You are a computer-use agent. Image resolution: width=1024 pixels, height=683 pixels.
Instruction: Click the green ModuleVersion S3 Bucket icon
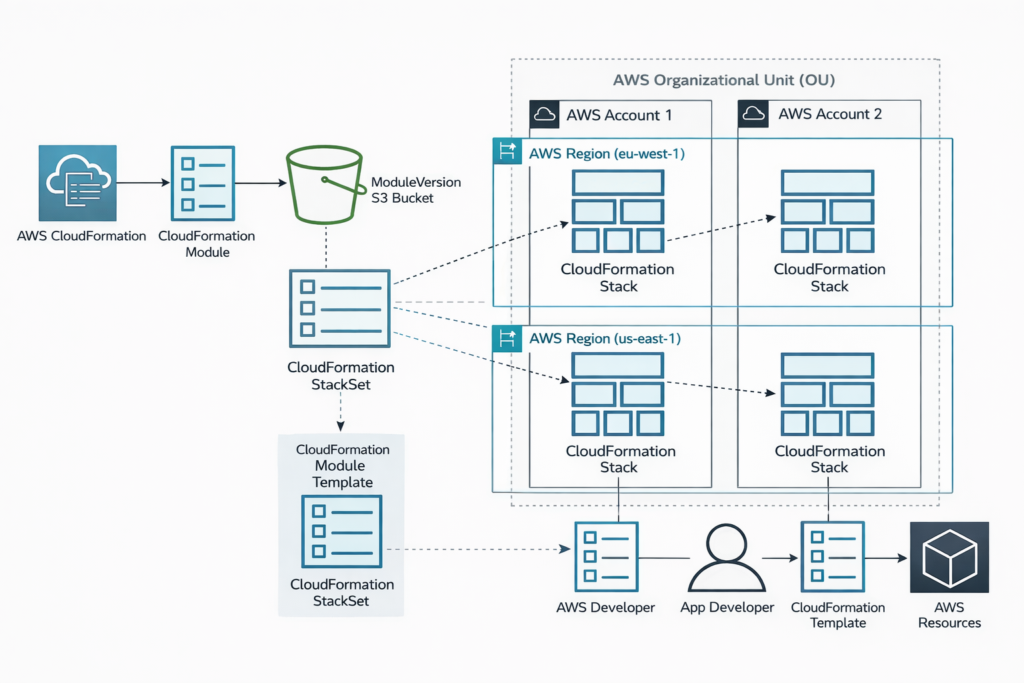pyautogui.click(x=323, y=185)
